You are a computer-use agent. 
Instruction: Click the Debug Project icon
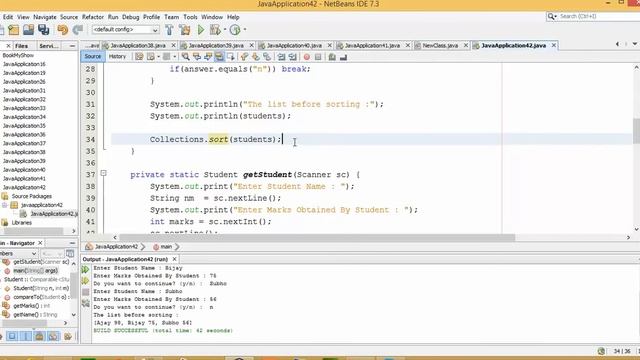[x=214, y=30]
